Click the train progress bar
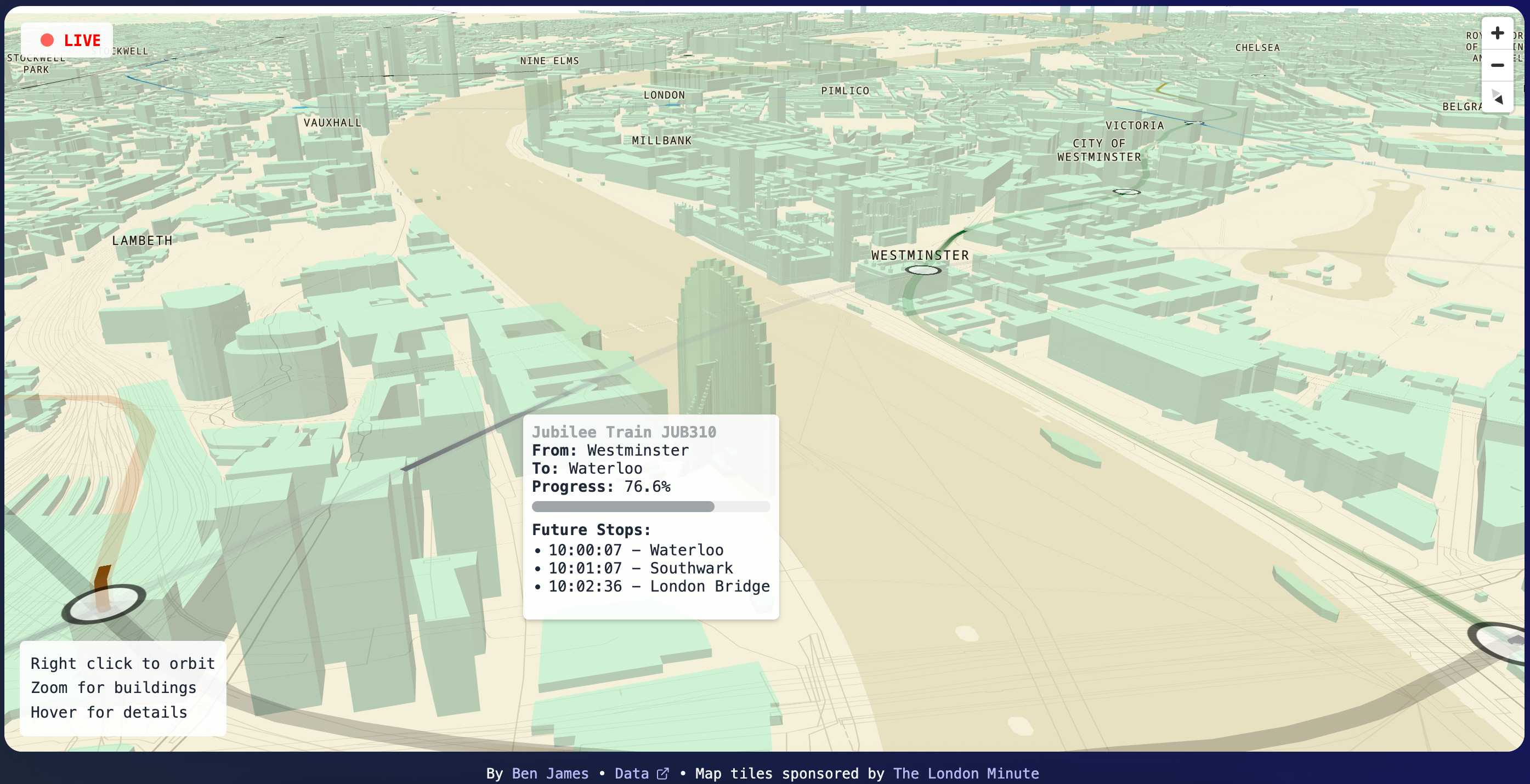The image size is (1530, 784). (650, 507)
